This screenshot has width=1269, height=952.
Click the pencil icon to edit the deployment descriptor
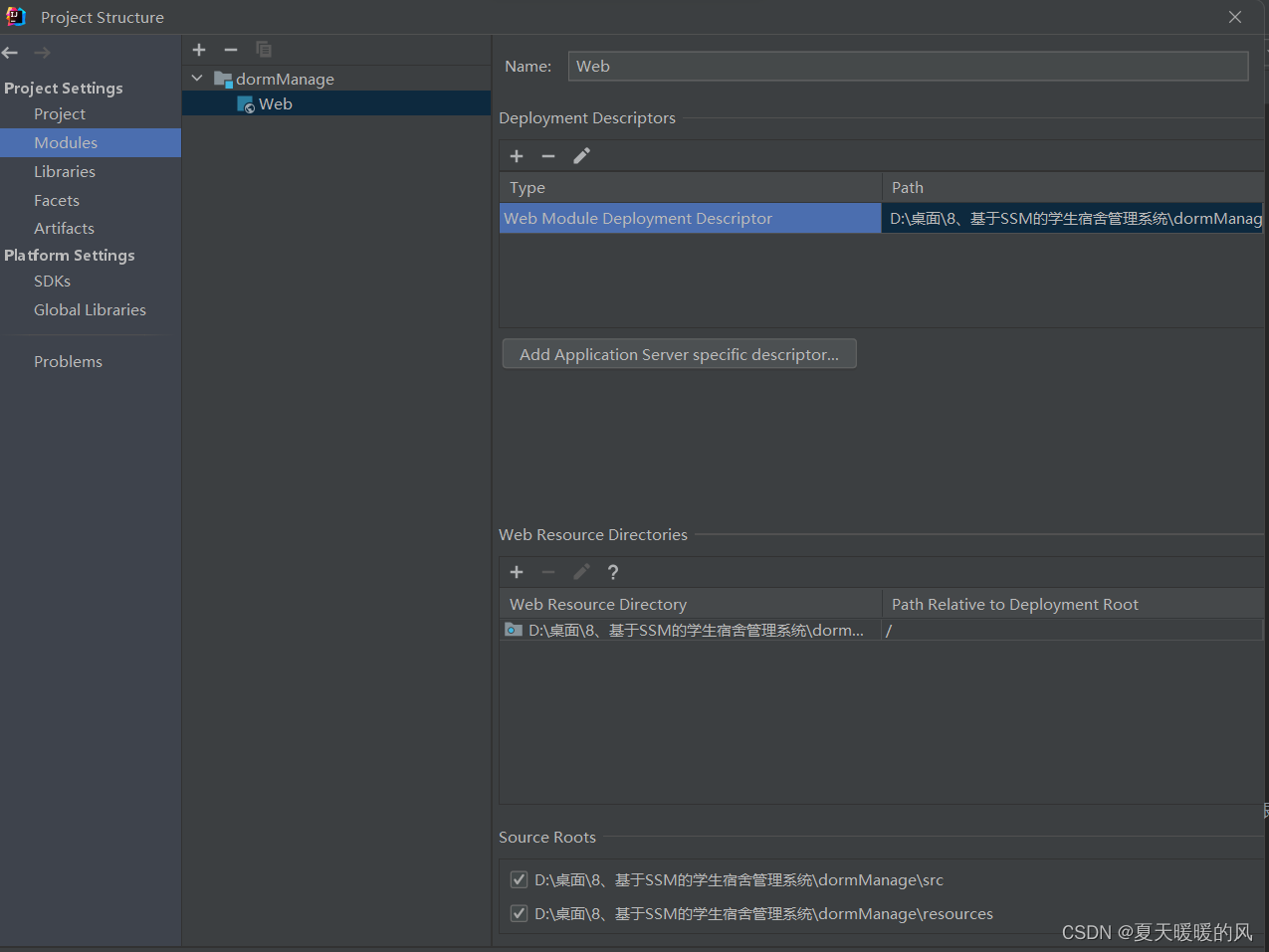coord(581,156)
